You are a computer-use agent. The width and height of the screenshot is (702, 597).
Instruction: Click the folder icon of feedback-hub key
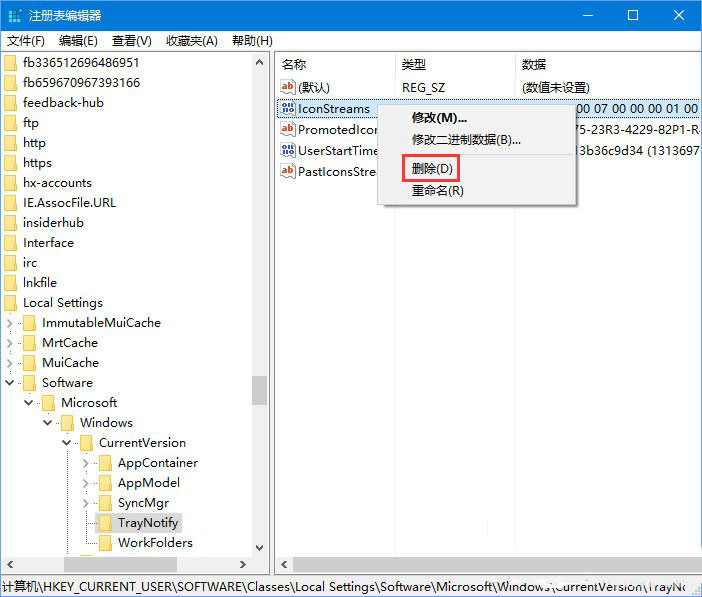pos(10,103)
